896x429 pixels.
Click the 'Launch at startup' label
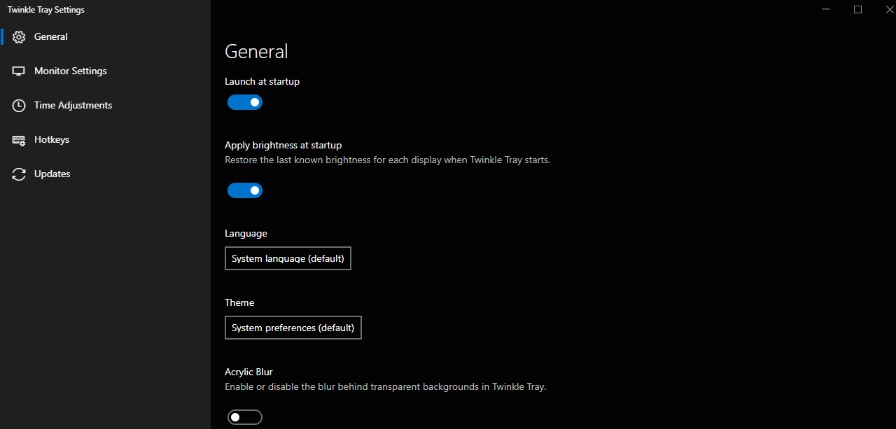(x=262, y=82)
